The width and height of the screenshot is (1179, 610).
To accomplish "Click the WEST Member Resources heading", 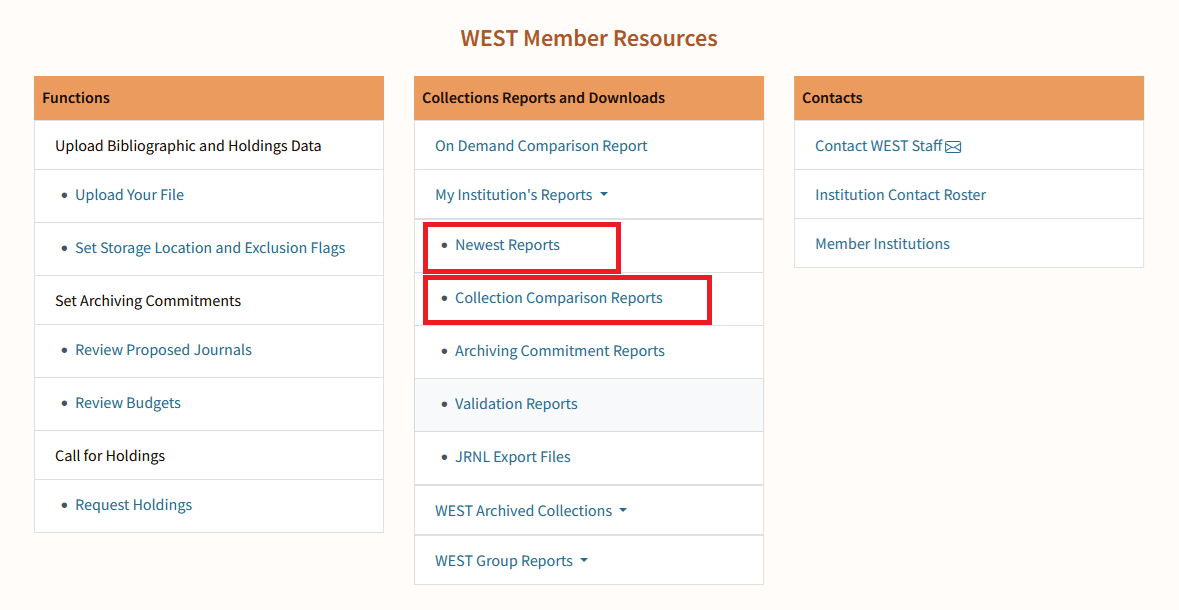I will pos(589,38).
